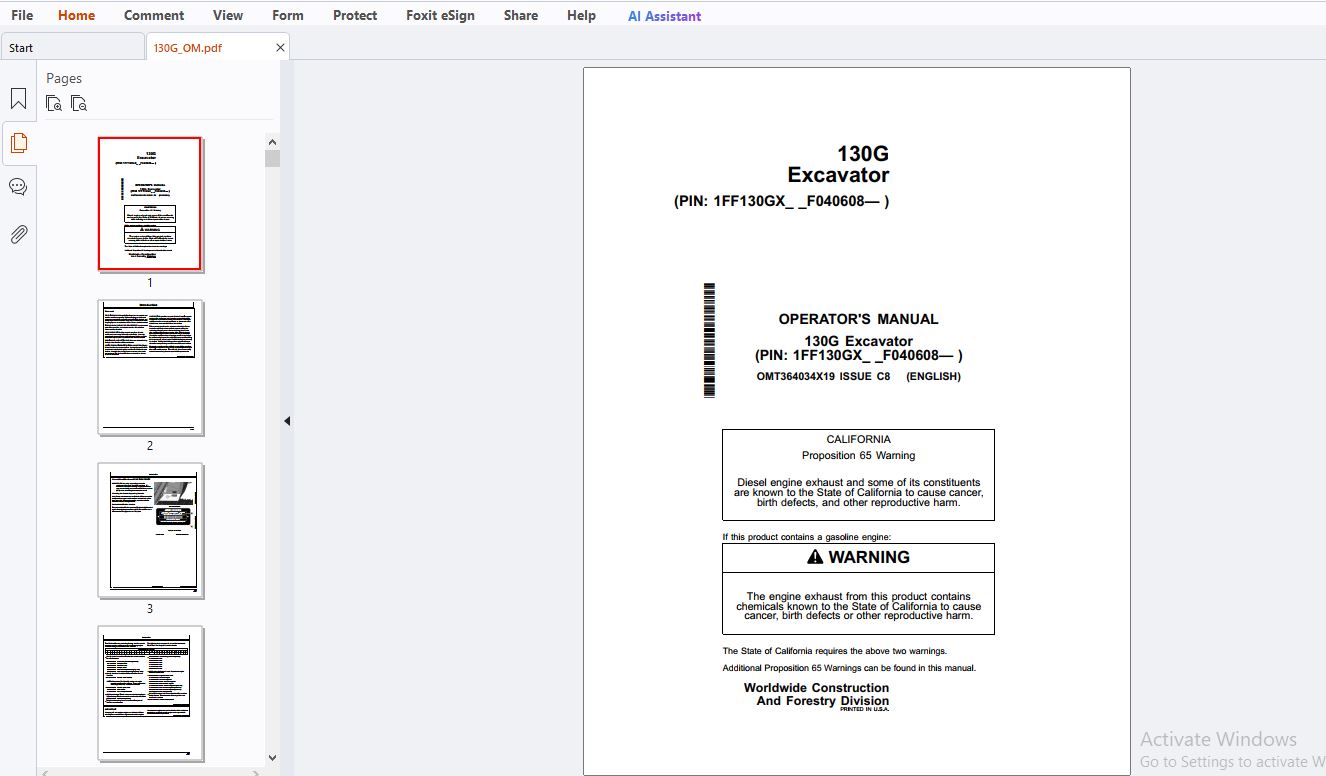Click the 130G Excavator title text
1326x776 pixels.
[x=838, y=164]
